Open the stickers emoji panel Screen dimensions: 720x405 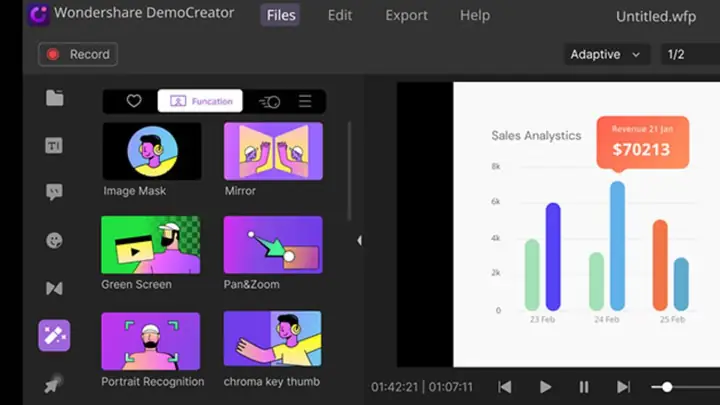54,240
